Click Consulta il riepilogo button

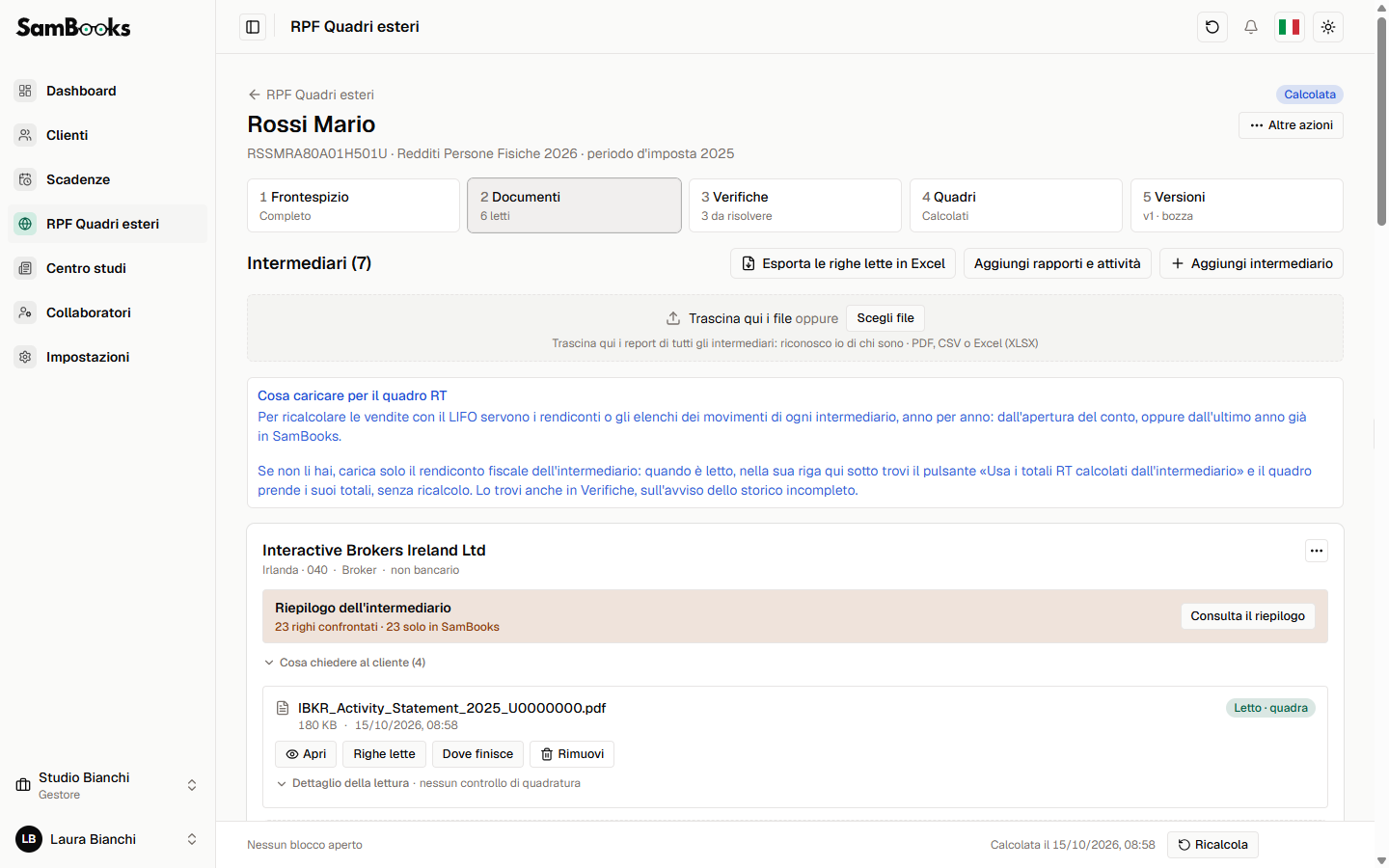(1247, 616)
